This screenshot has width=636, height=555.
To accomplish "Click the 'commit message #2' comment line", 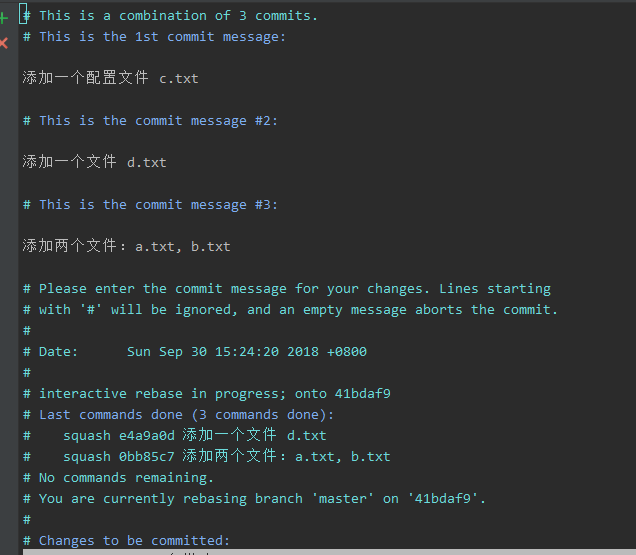I will pyautogui.click(x=150, y=120).
